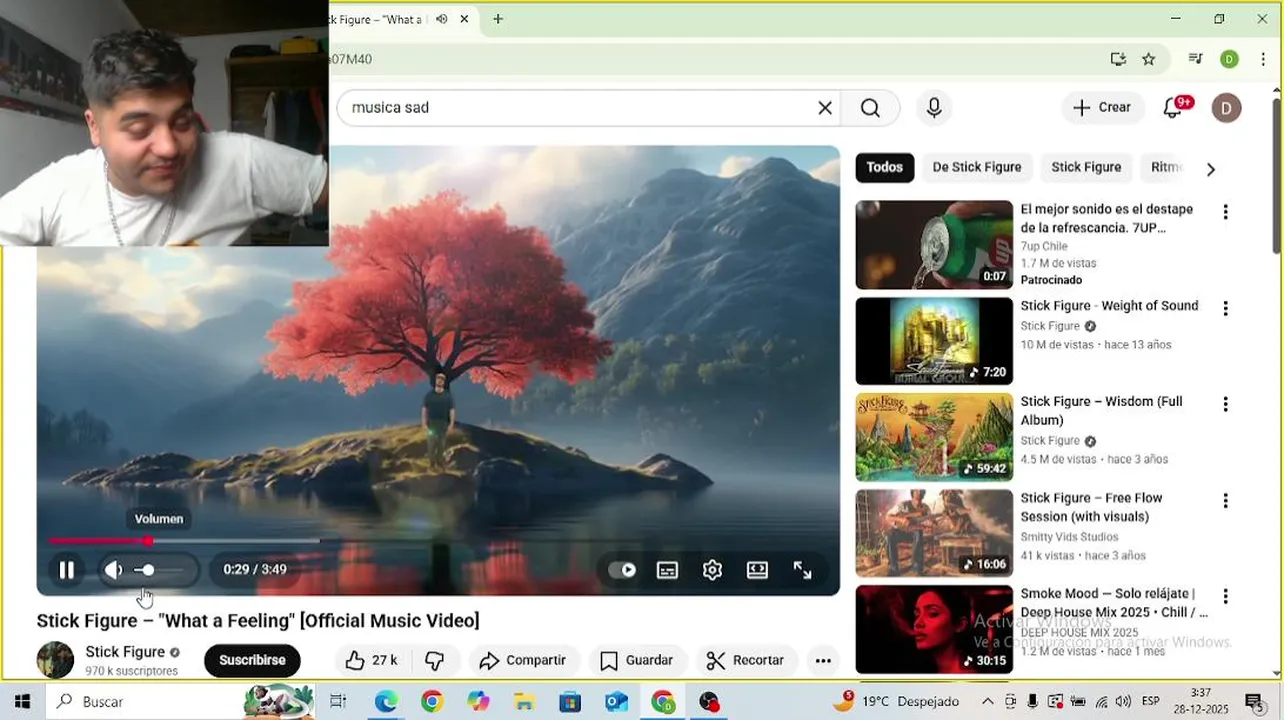
Task: Click the taskbar Buscar search box
Action: pyautogui.click(x=181, y=702)
